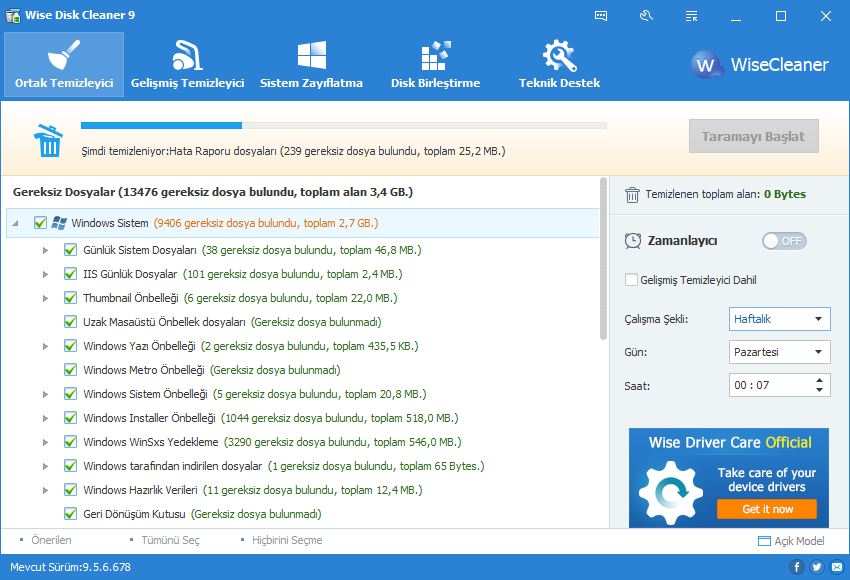Screen dimensions: 850x580
Task: Expand Windows Yazı Önbelleği node
Action: click(46, 346)
